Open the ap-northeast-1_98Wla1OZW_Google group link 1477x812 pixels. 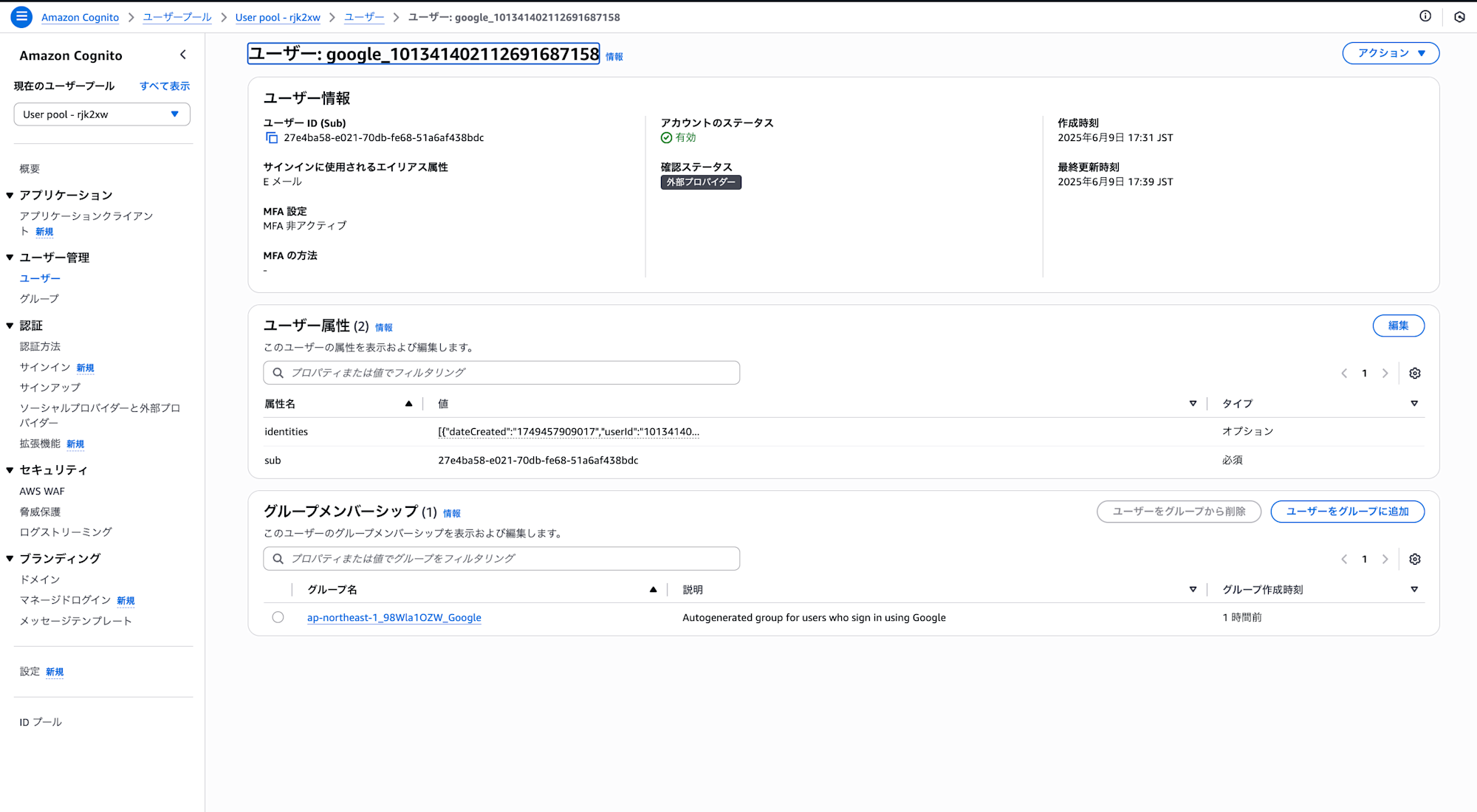coord(394,618)
